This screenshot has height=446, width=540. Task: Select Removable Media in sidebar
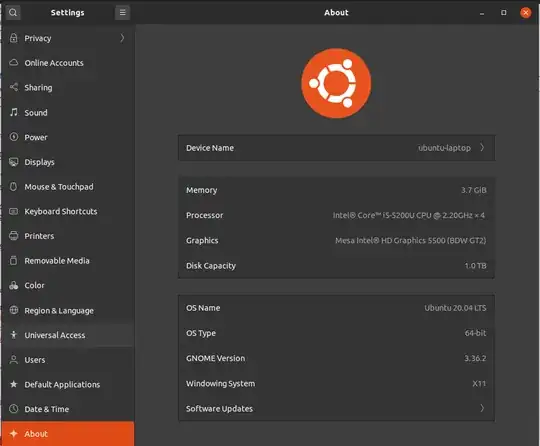coord(68,261)
